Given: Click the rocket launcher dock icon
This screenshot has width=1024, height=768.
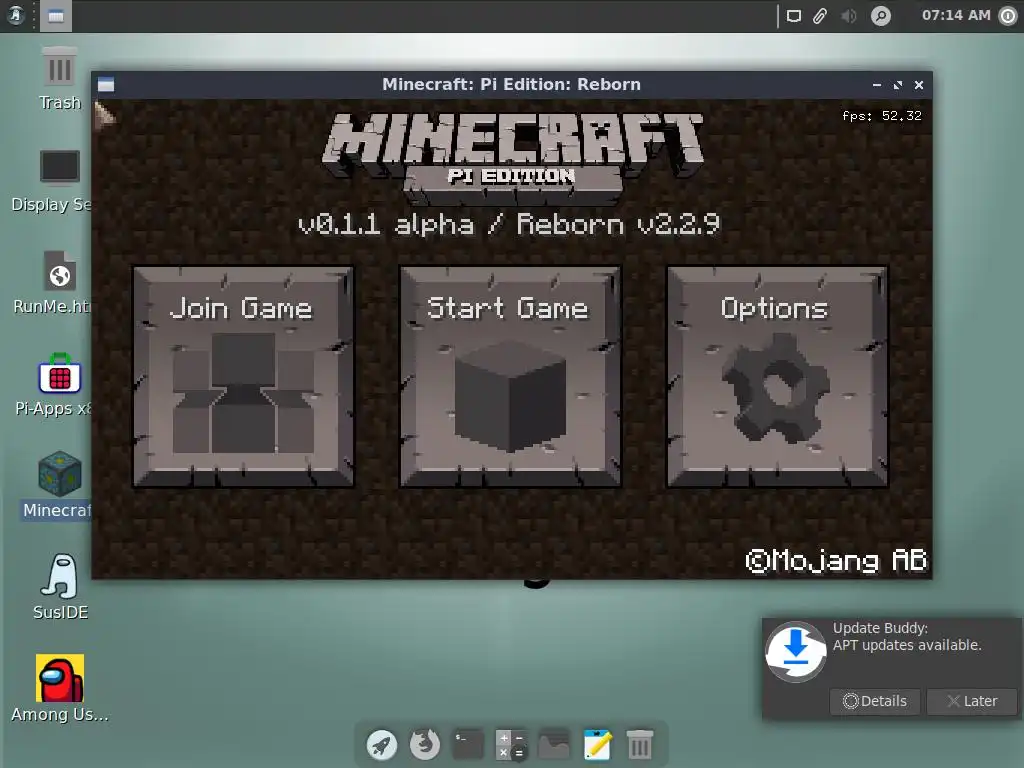Looking at the screenshot, I should pos(381,744).
